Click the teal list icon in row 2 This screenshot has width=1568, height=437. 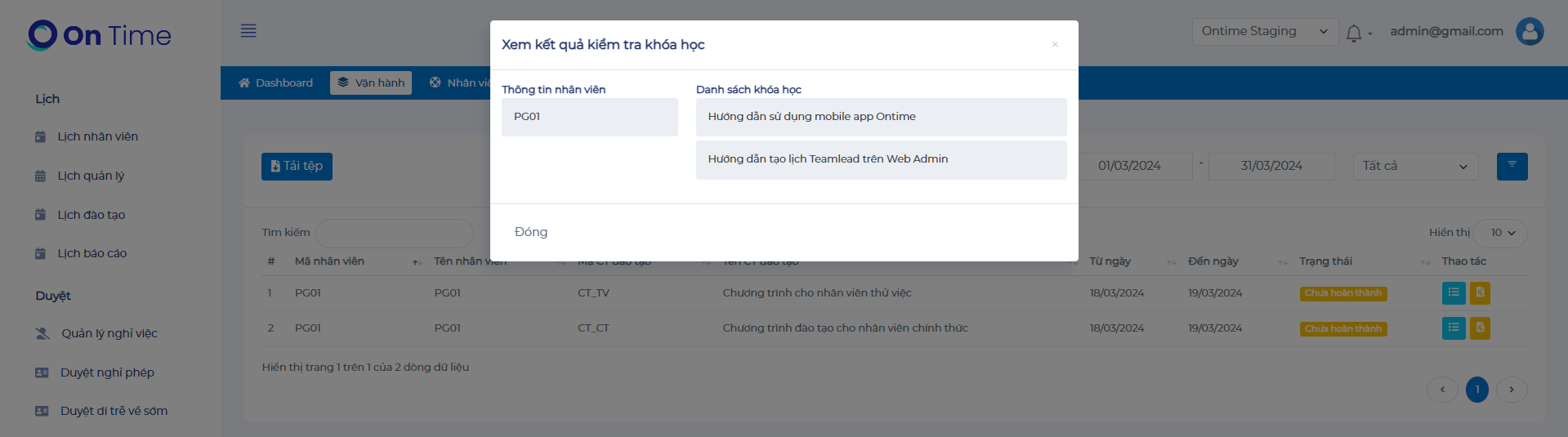coord(1453,328)
